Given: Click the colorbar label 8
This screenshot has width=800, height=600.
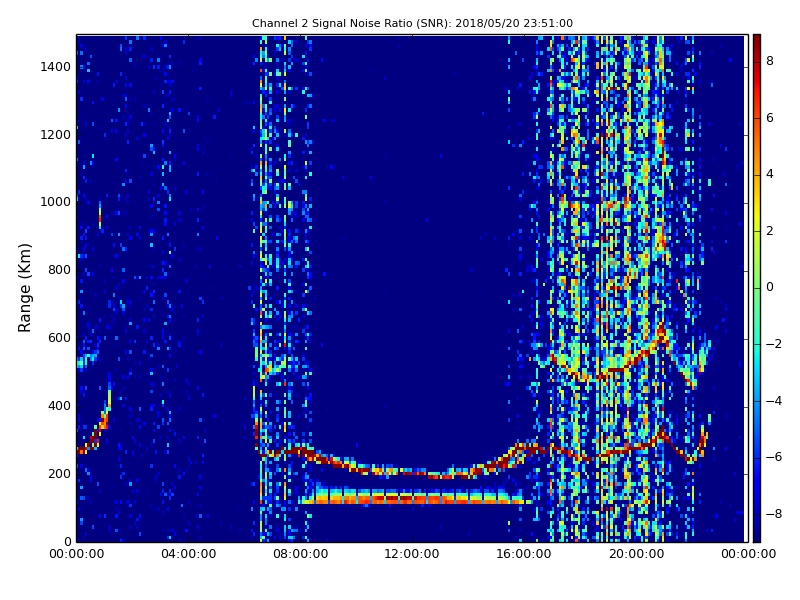Looking at the screenshot, I should tap(770, 61).
